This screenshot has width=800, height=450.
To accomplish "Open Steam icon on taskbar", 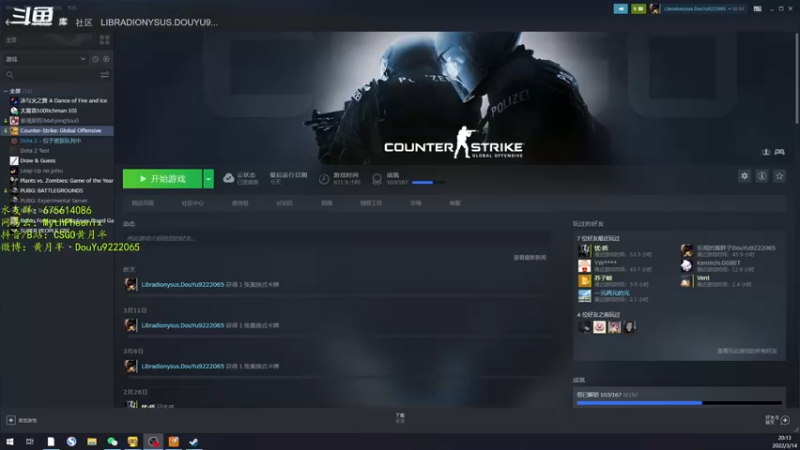I will click(194, 442).
